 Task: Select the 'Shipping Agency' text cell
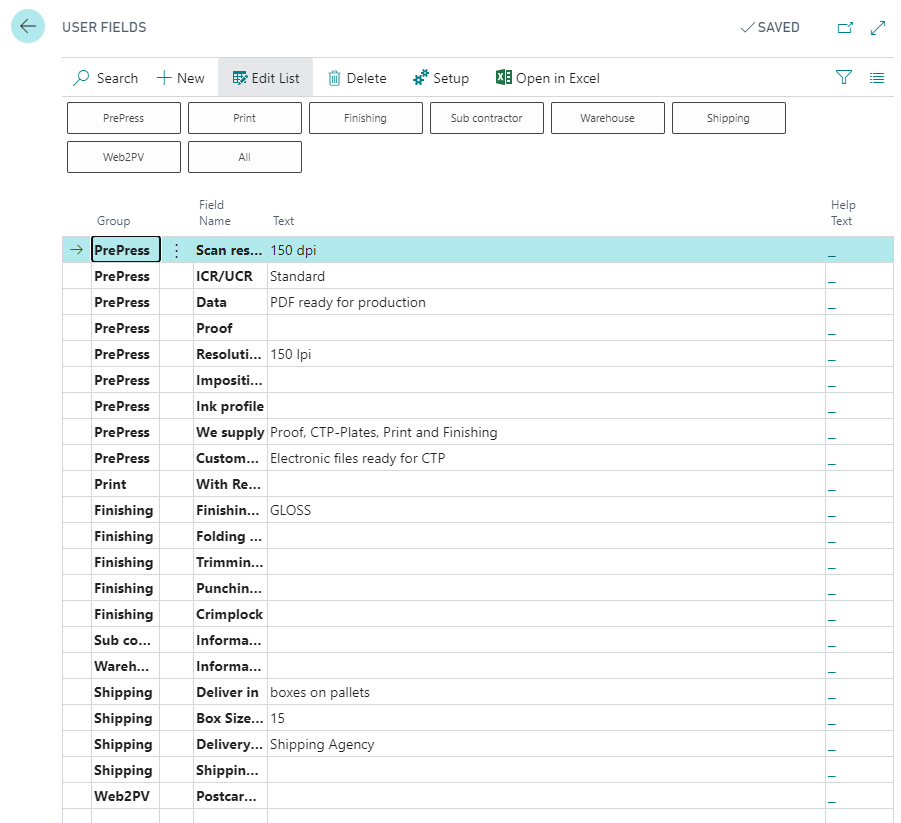546,744
